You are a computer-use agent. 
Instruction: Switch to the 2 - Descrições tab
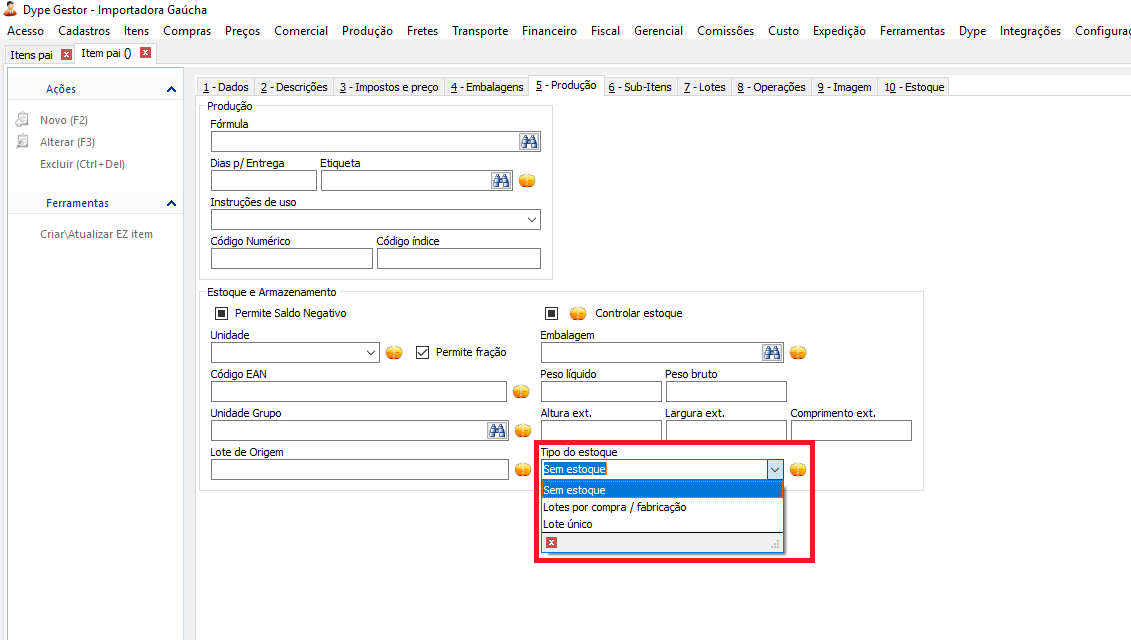tap(294, 87)
